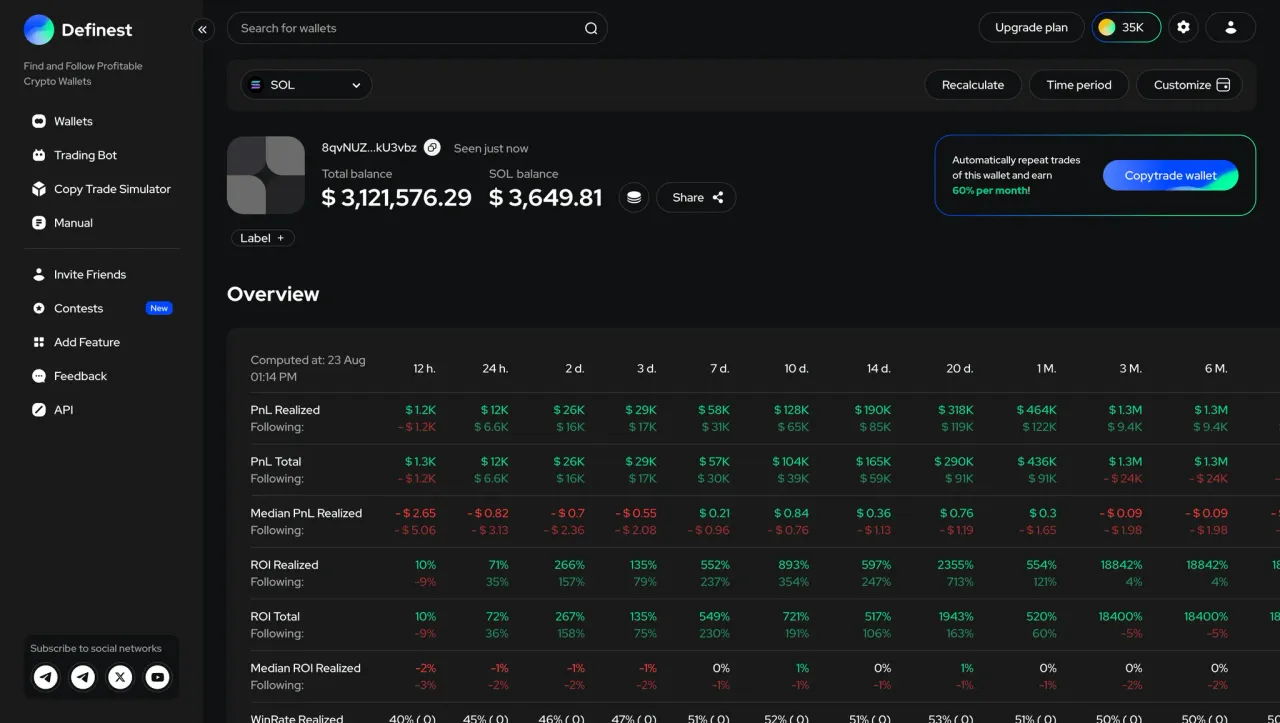The image size is (1280, 723).
Task: Collapse the sidebar with double-chevron icon
Action: [x=202, y=29]
